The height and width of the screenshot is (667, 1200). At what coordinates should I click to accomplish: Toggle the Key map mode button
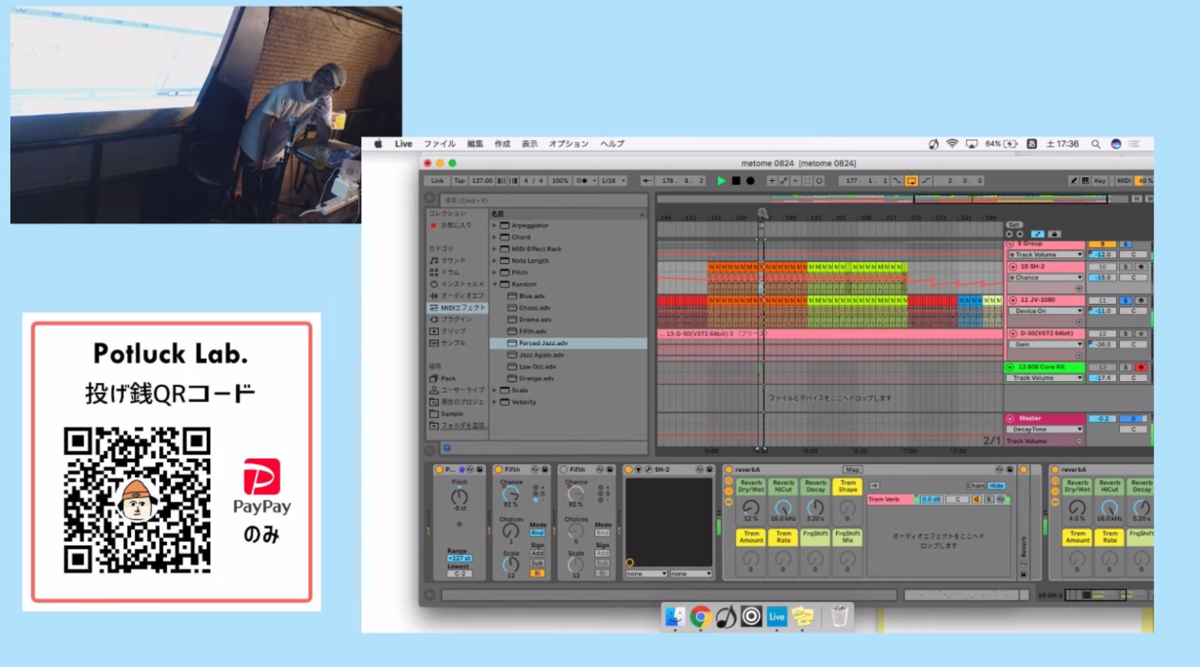tap(1101, 181)
